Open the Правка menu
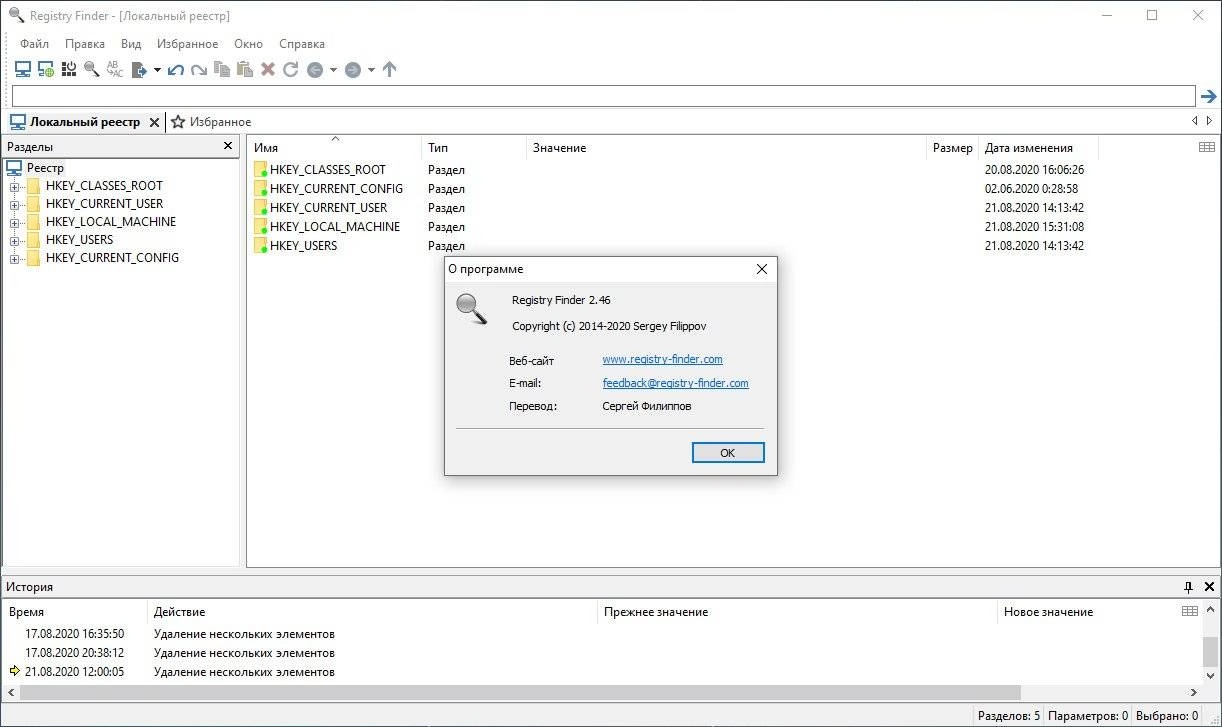The image size is (1222, 727). click(x=85, y=44)
